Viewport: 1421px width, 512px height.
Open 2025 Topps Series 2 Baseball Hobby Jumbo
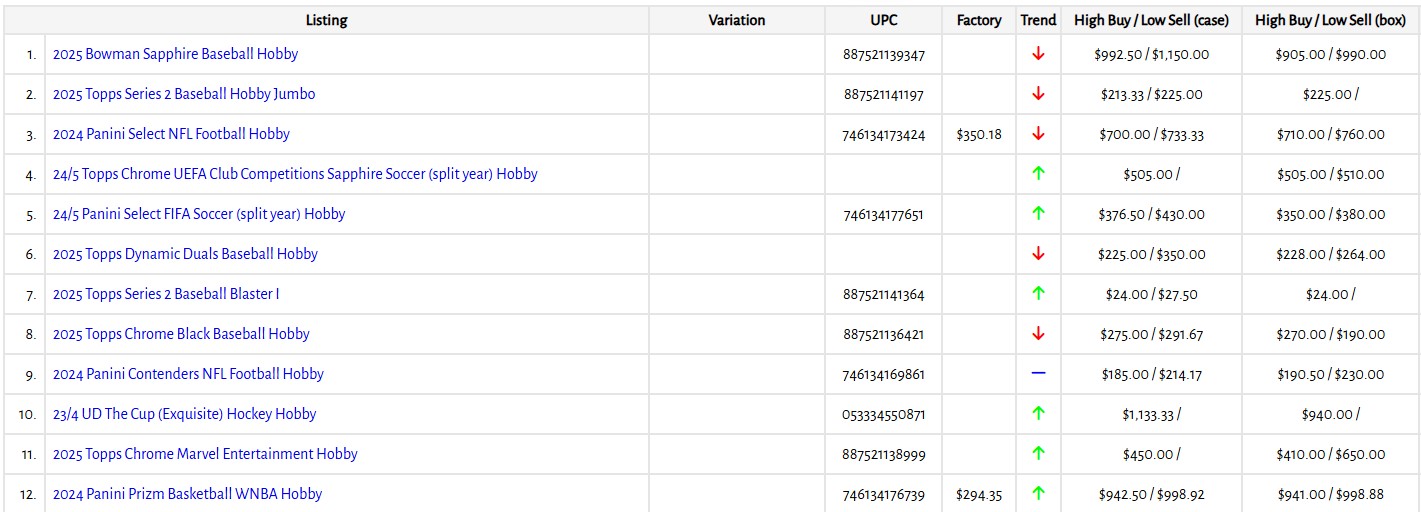(184, 94)
